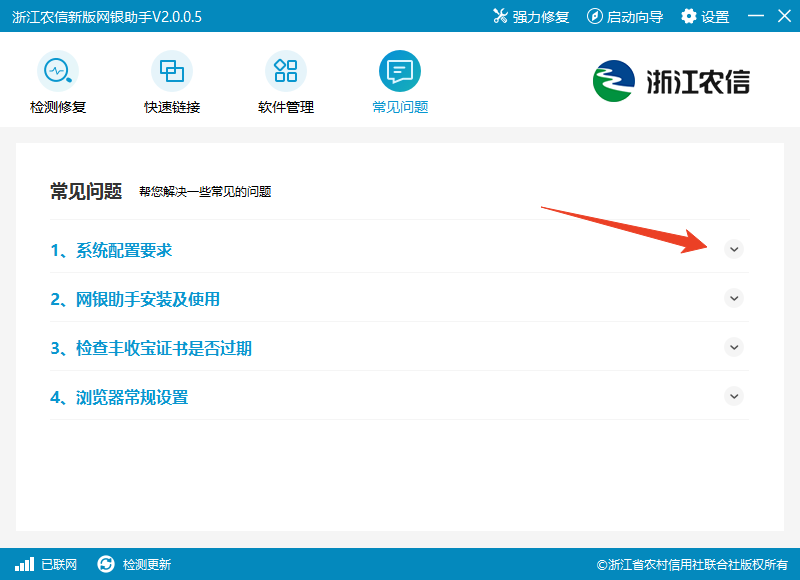Expand the 系统配置要求 chevron
The height and width of the screenshot is (580, 800).
(734, 249)
